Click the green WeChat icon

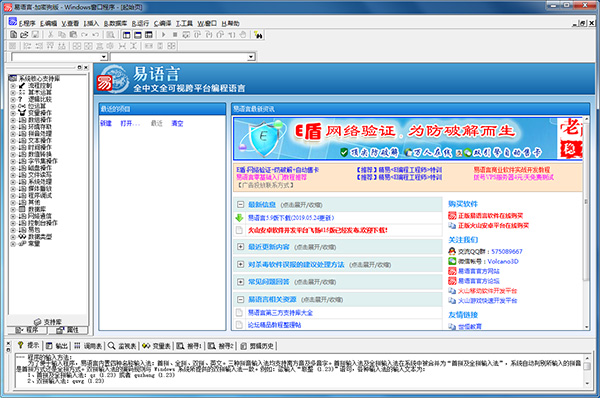coord(452,261)
